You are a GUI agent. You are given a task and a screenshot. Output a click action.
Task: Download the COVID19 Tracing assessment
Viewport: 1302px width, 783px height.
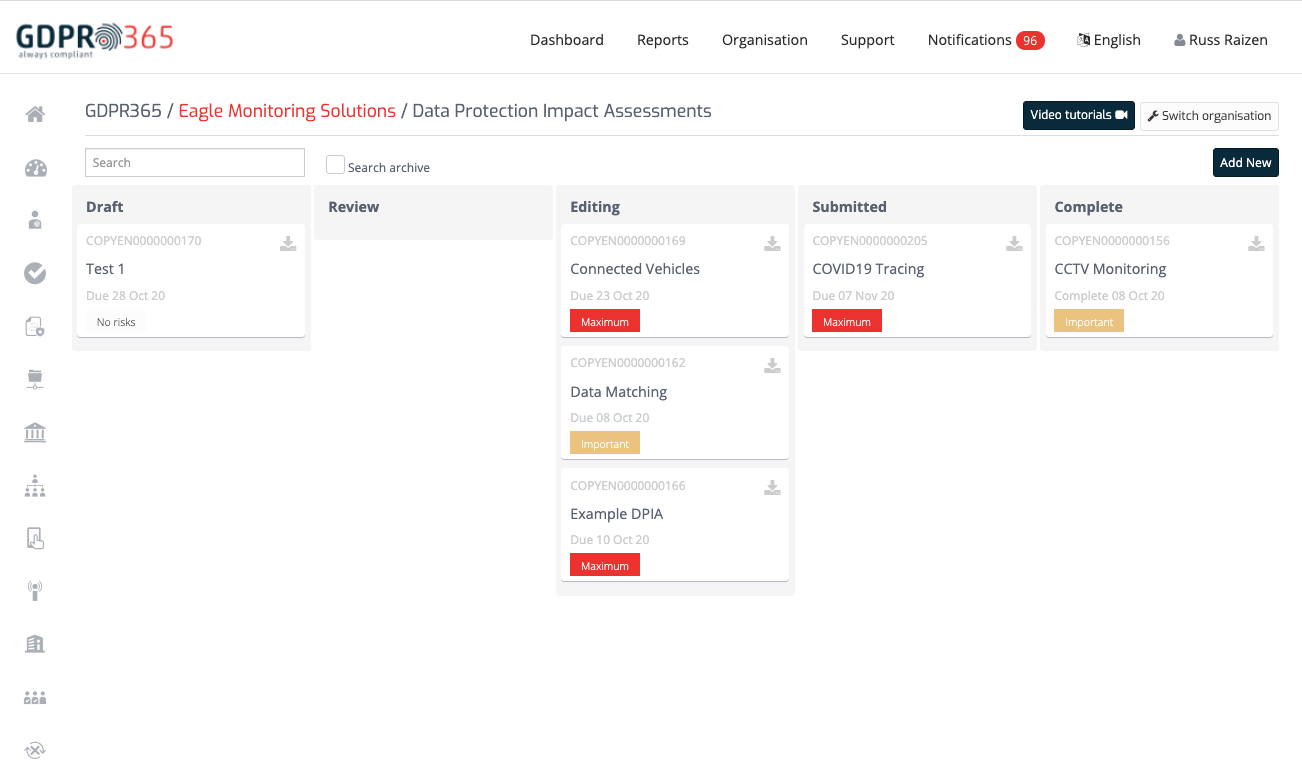(1014, 243)
